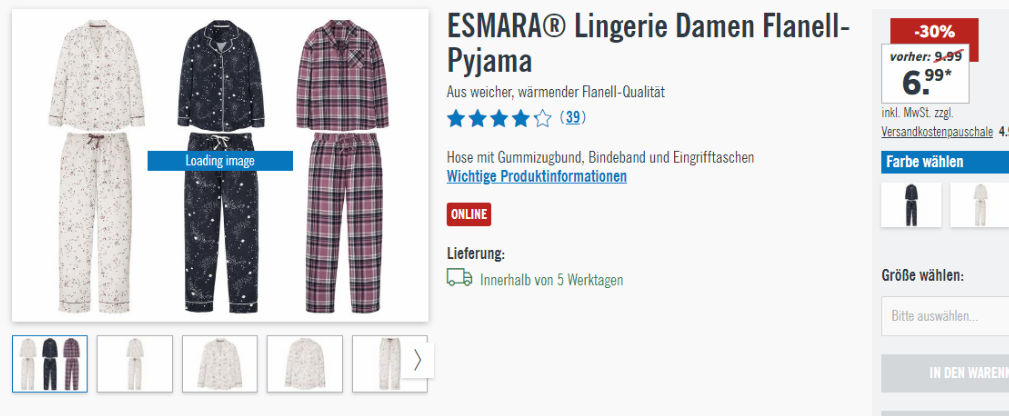This screenshot has height=416, width=1009.
Task: Select the dark navy pyjama color swatch
Action: click(x=911, y=205)
